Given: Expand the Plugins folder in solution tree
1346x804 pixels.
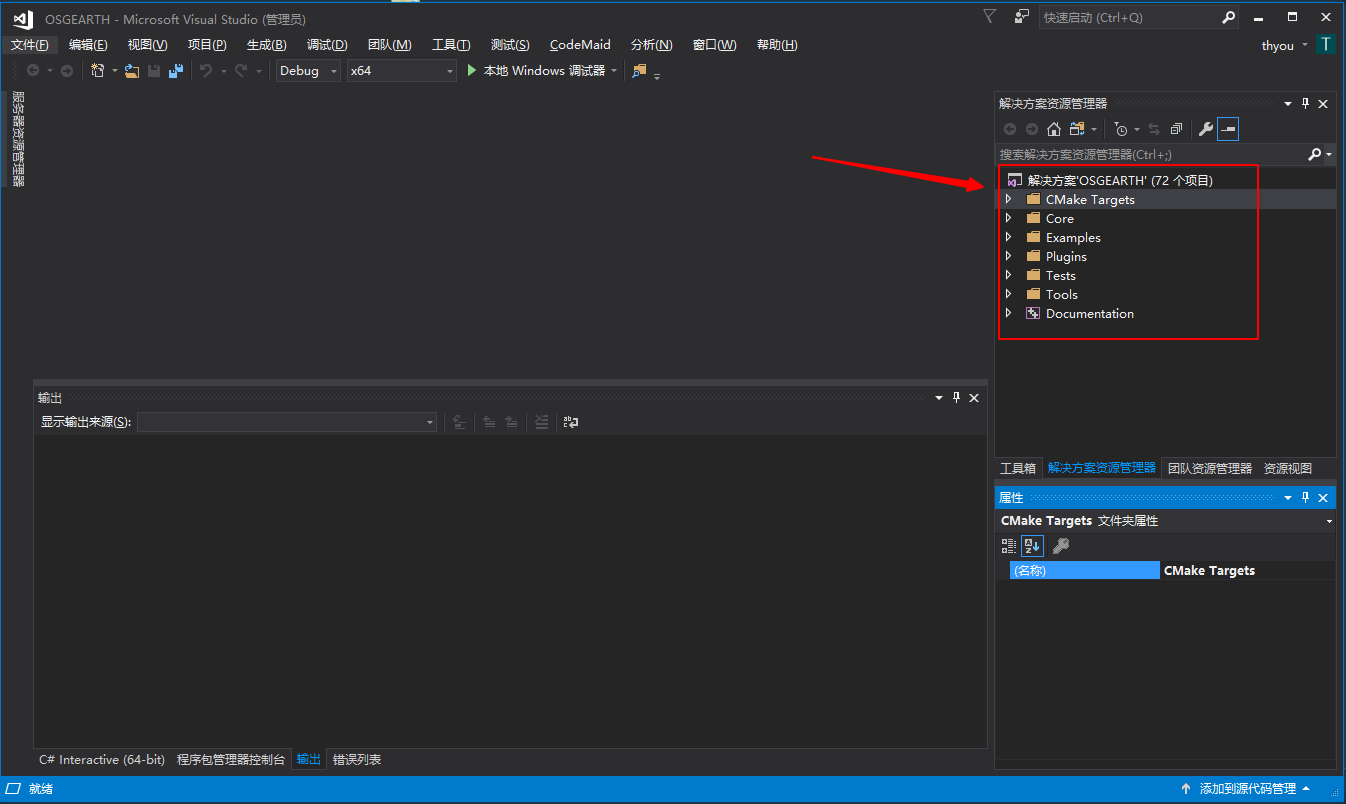Looking at the screenshot, I should pyautogui.click(x=1008, y=257).
